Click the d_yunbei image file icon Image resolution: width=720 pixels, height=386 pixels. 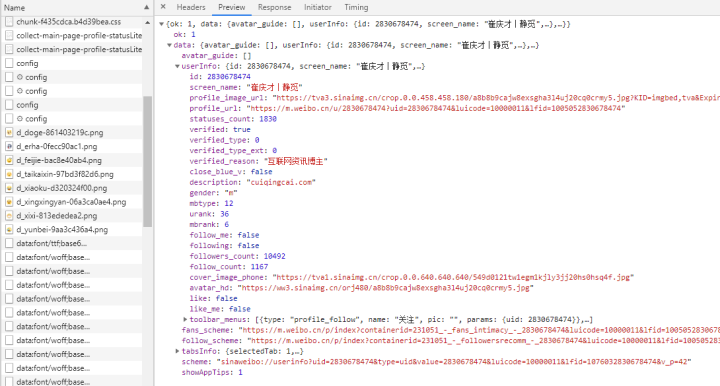pyautogui.click(x=9, y=229)
